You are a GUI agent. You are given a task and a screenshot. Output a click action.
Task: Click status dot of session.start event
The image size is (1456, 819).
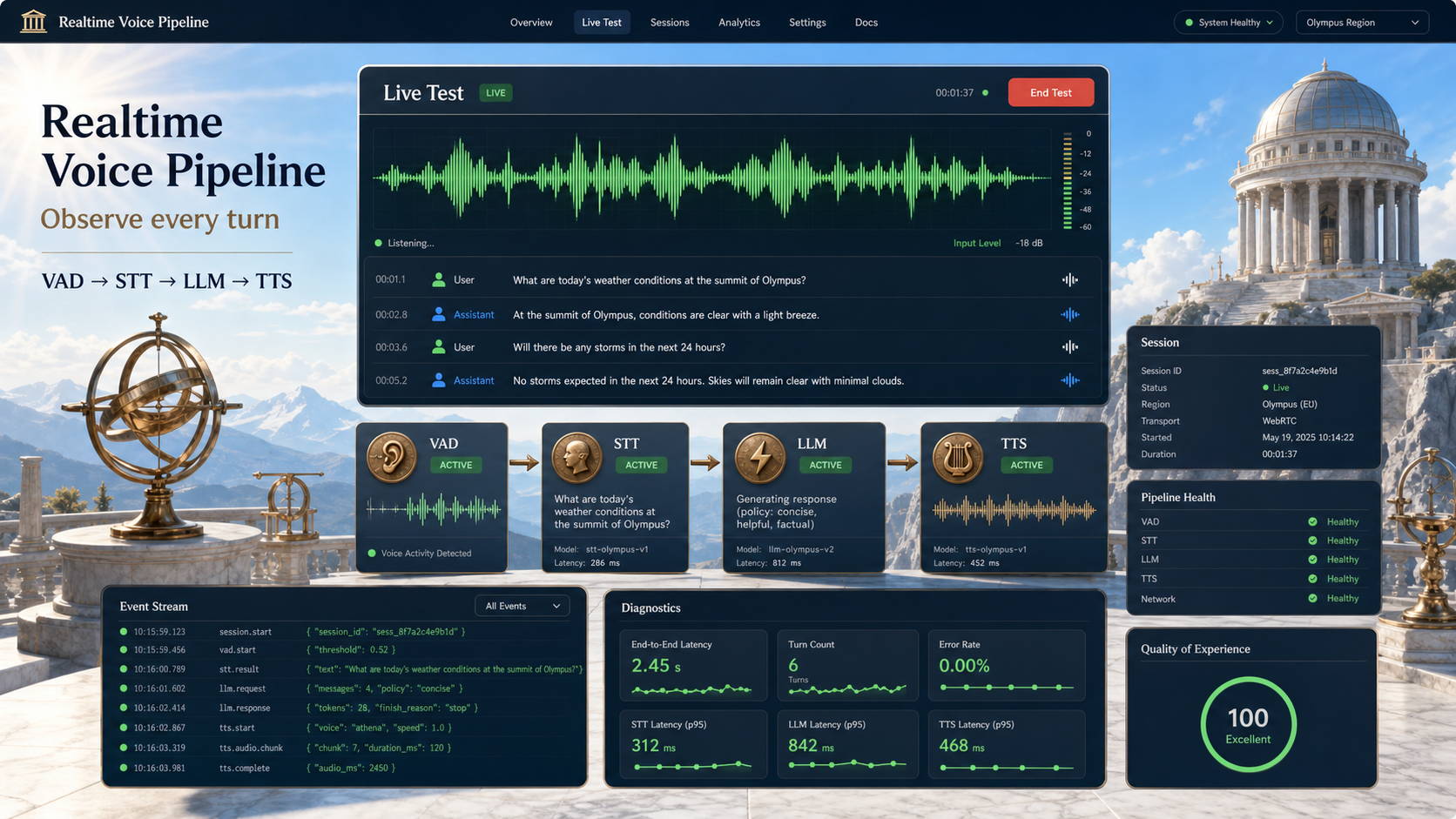coord(124,632)
